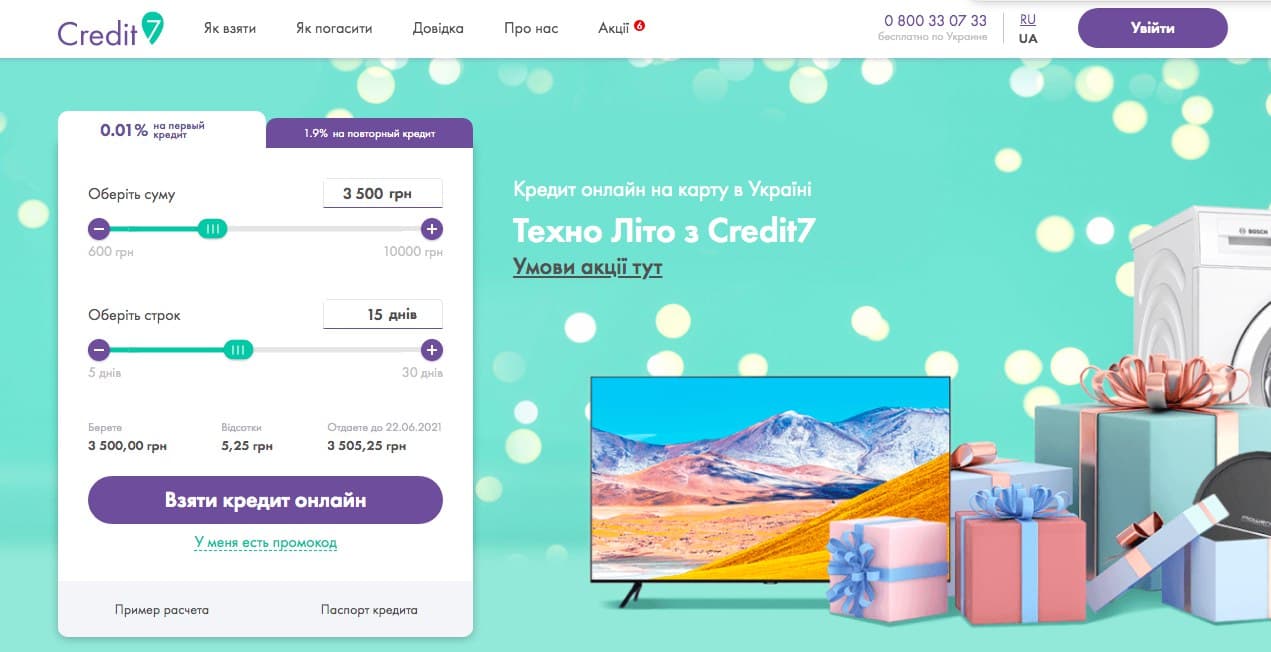Image resolution: width=1271 pixels, height=652 pixels.
Task: Open the Як взяти menu item
Action: pos(230,28)
